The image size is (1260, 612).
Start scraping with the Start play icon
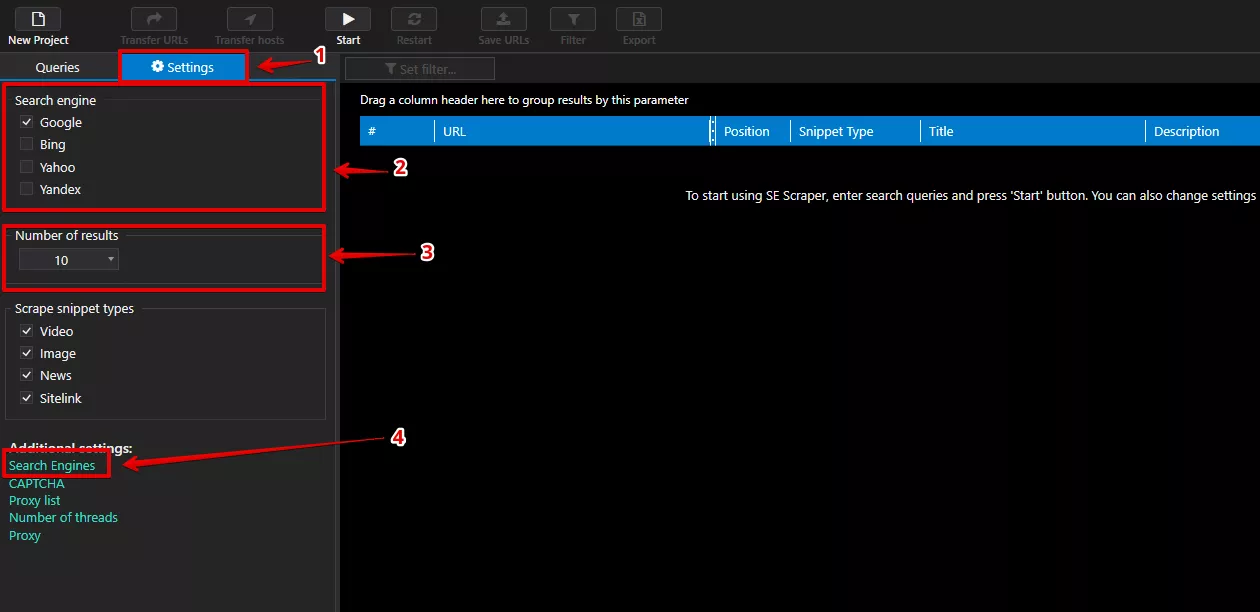[x=348, y=19]
